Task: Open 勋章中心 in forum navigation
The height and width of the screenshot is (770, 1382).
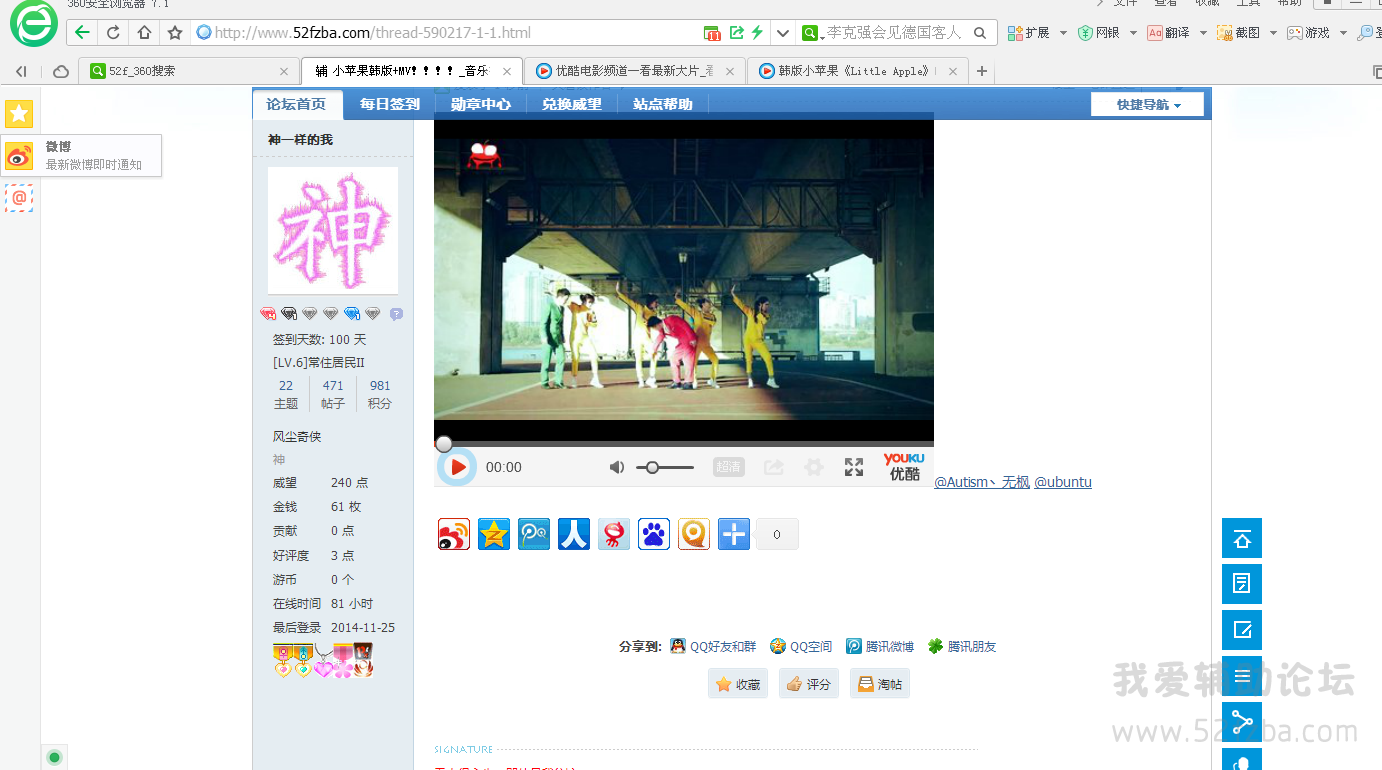Action: [x=481, y=104]
